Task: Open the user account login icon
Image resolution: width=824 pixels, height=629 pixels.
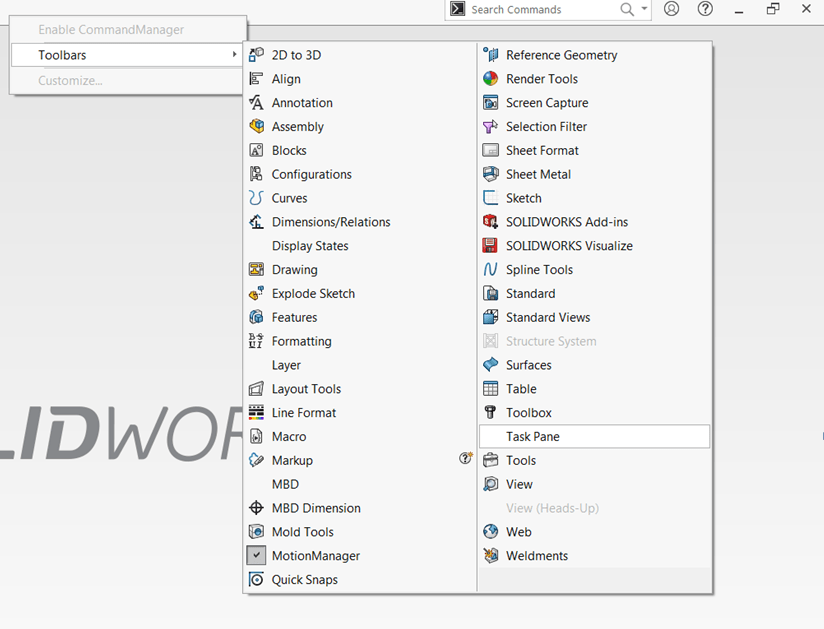Action: [671, 9]
